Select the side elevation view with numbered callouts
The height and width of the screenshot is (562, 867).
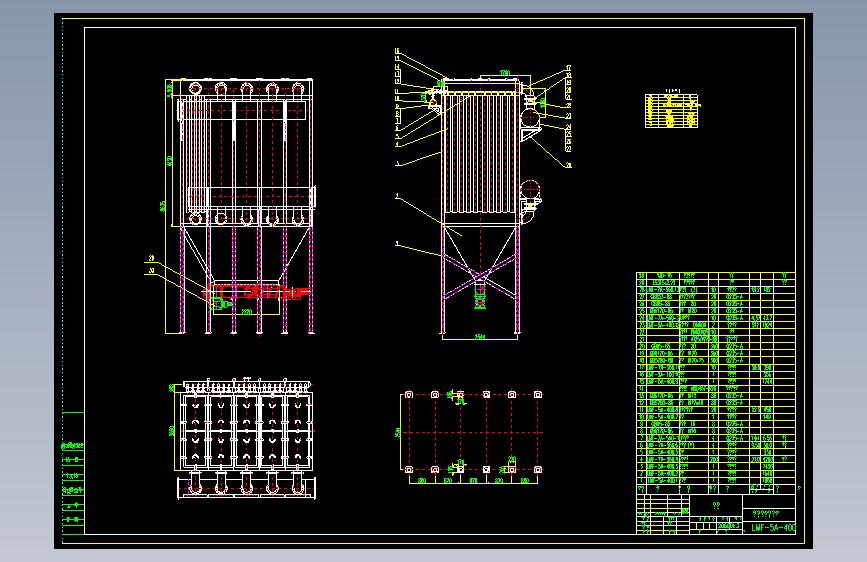pos(483,194)
